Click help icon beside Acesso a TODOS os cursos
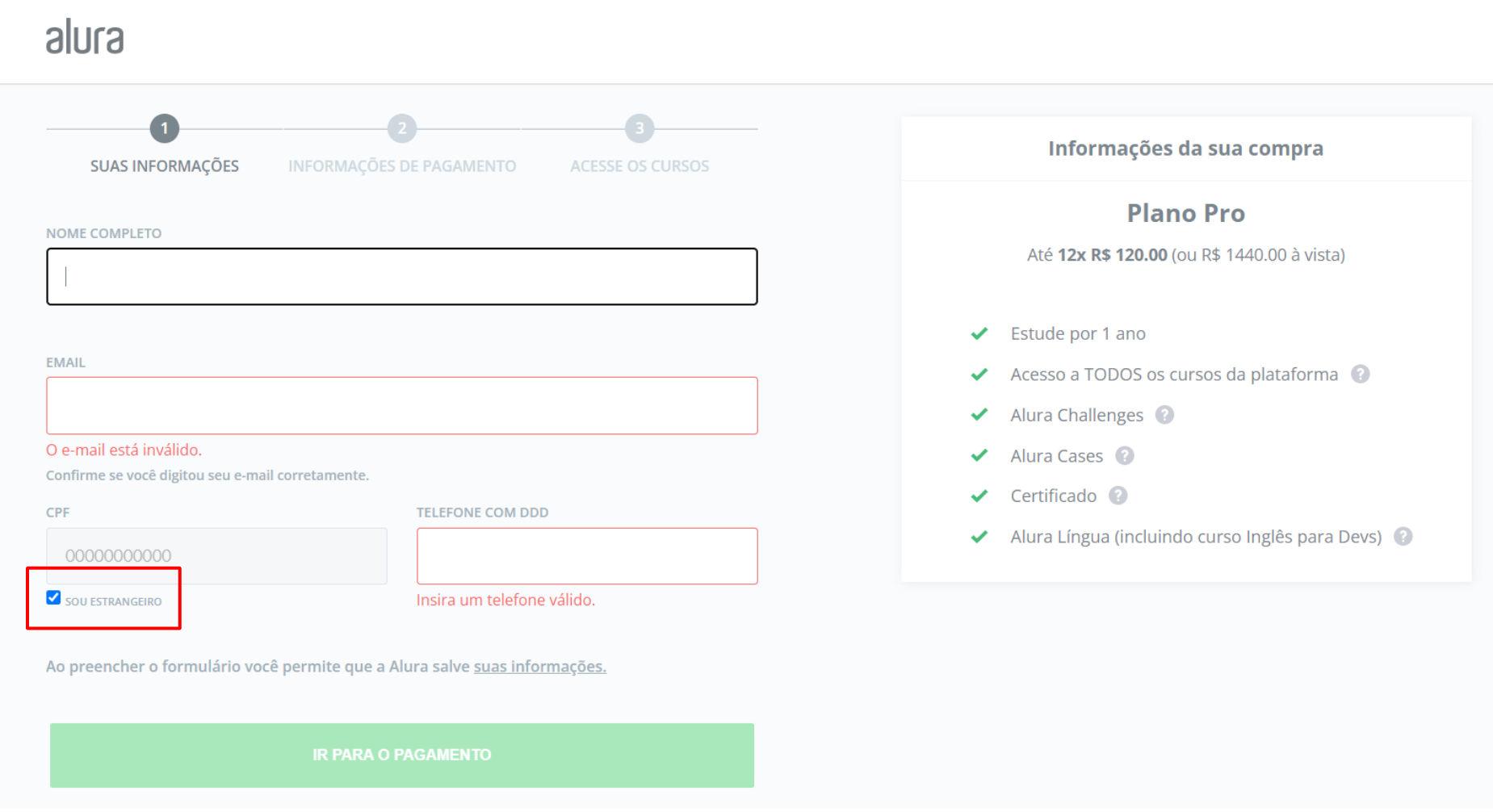Image resolution: width=1493 pixels, height=812 pixels. point(1360,375)
